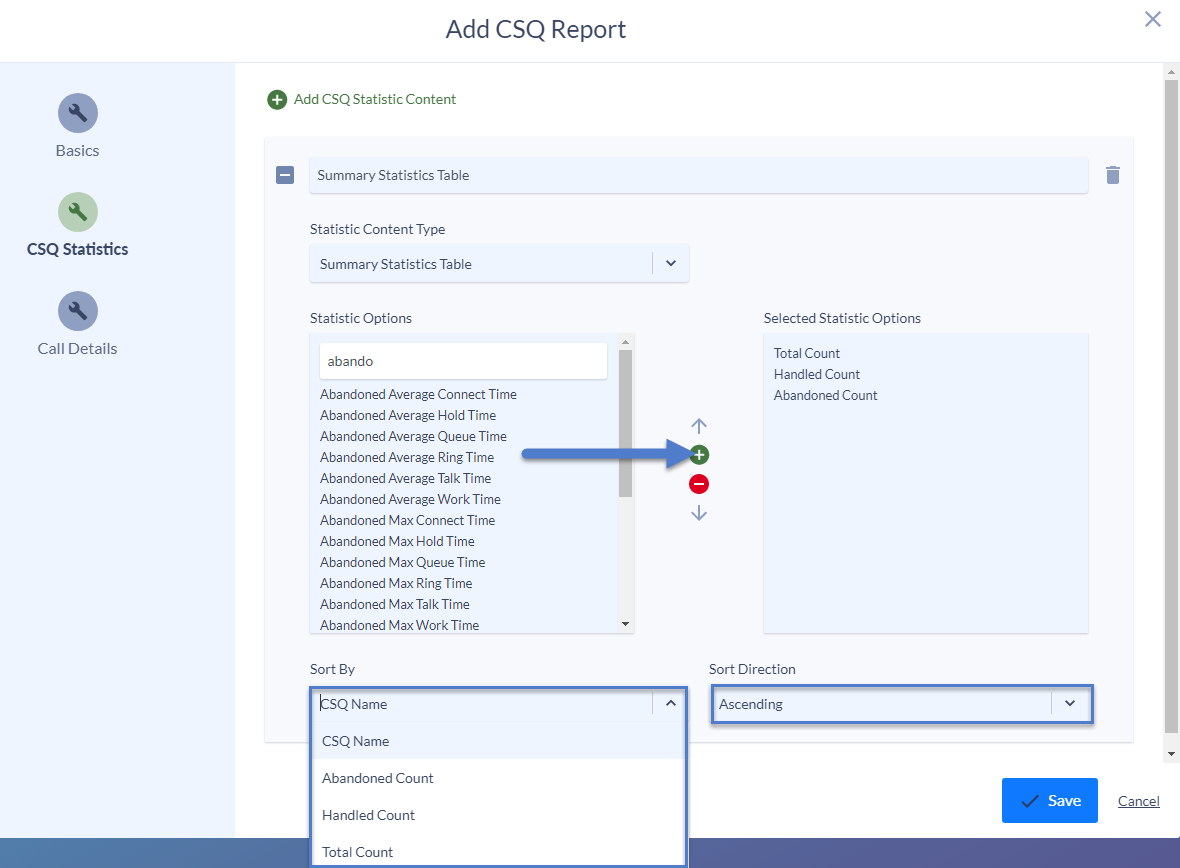Select Abandoned Average Ring Time option

(407, 458)
